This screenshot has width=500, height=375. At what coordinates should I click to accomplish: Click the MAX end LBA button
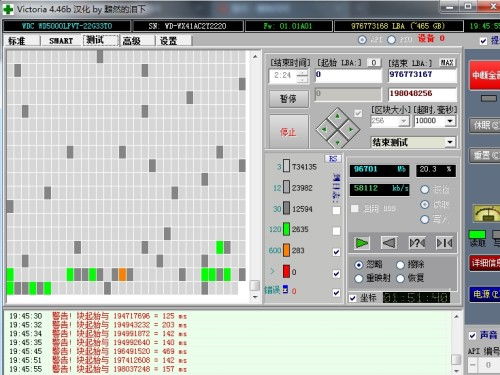[x=447, y=62]
